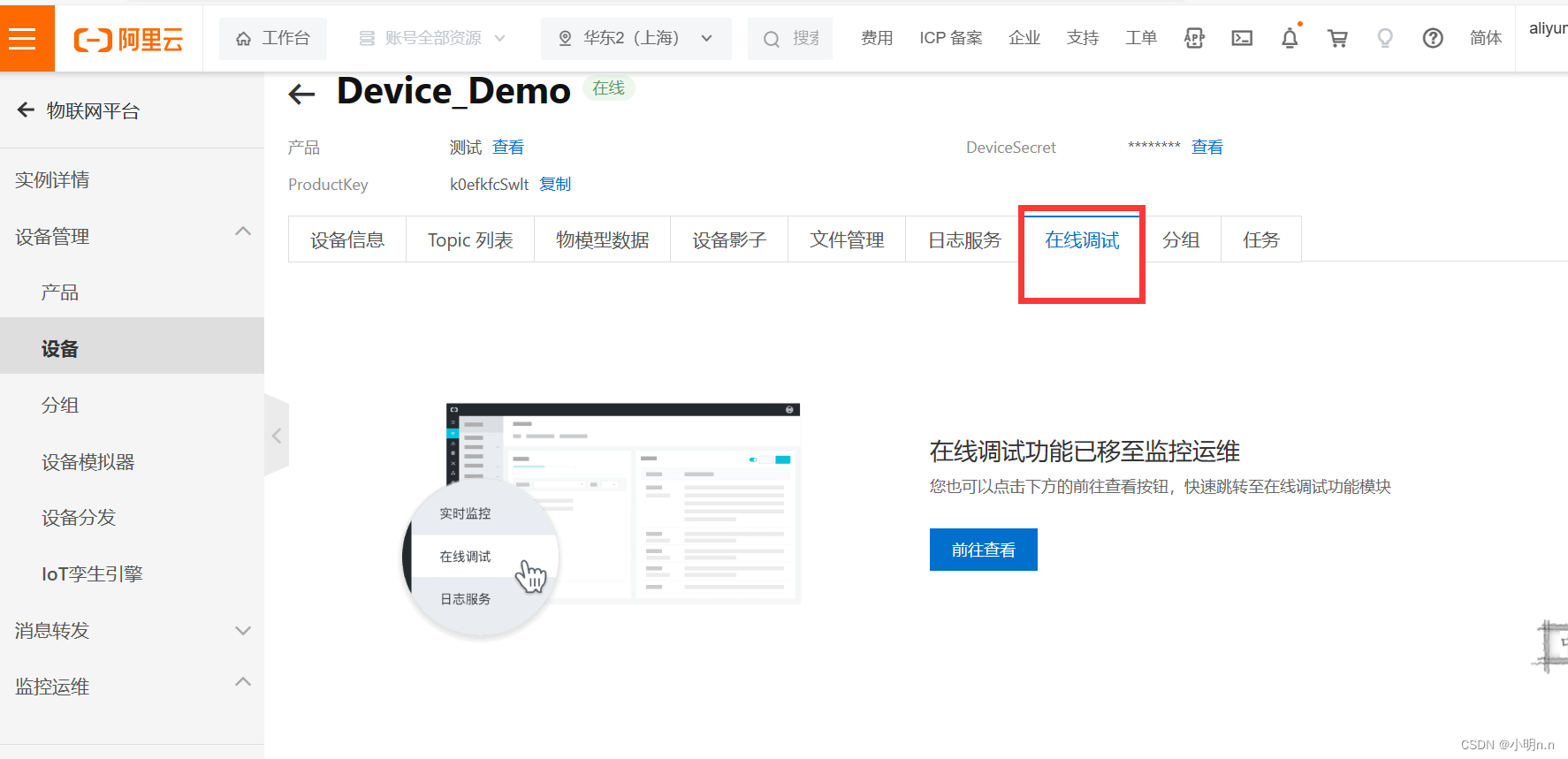Expand the 消息转发 section
The width and height of the screenshot is (1568, 759).
point(132,631)
